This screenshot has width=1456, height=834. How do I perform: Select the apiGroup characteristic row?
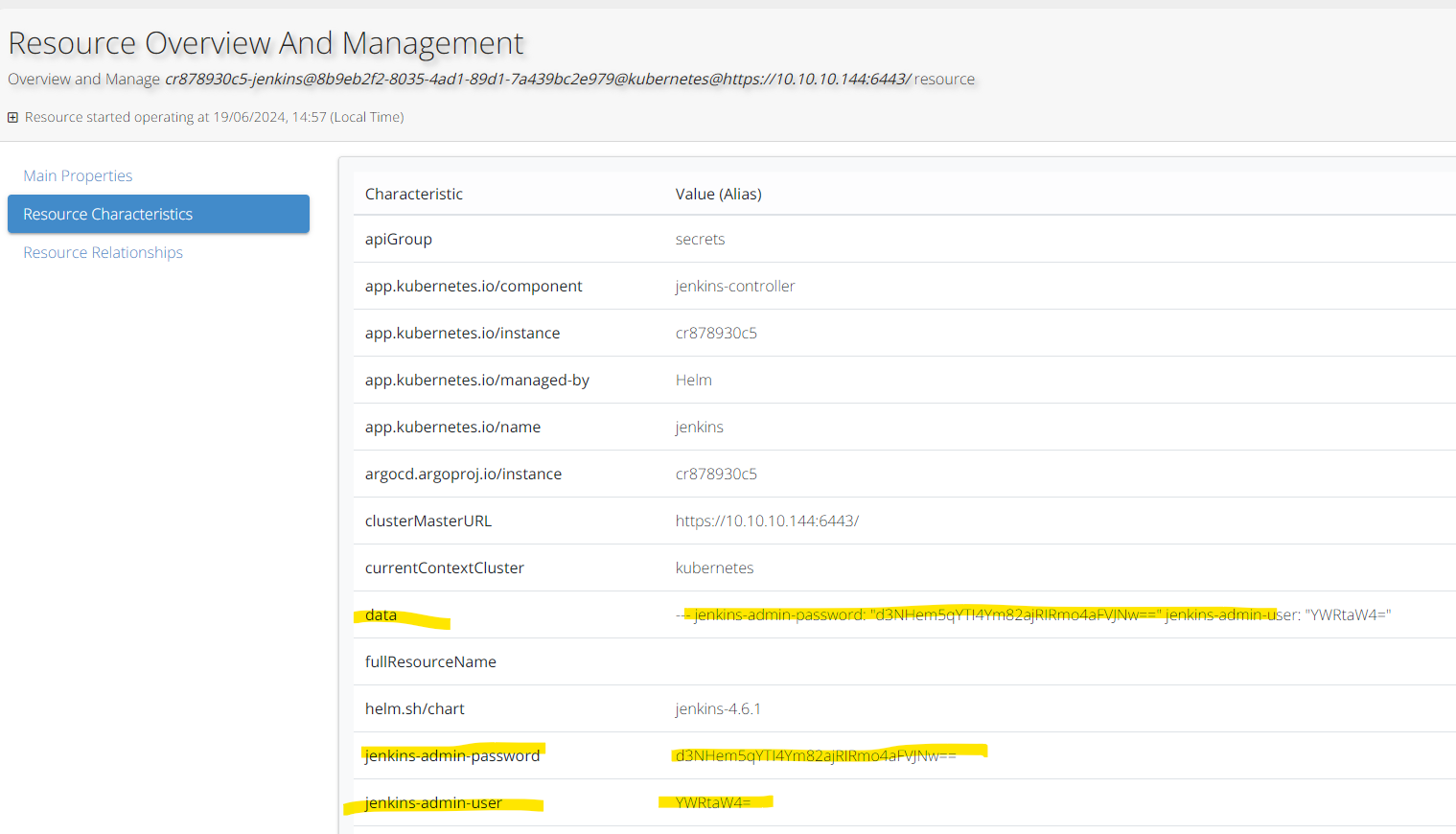[x=398, y=240]
